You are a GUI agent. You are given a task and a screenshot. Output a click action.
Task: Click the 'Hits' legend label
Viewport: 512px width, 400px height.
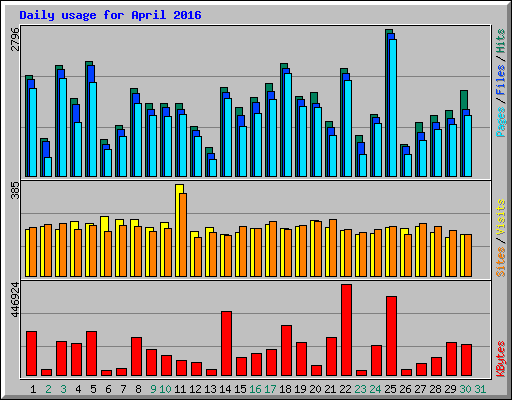501,41
